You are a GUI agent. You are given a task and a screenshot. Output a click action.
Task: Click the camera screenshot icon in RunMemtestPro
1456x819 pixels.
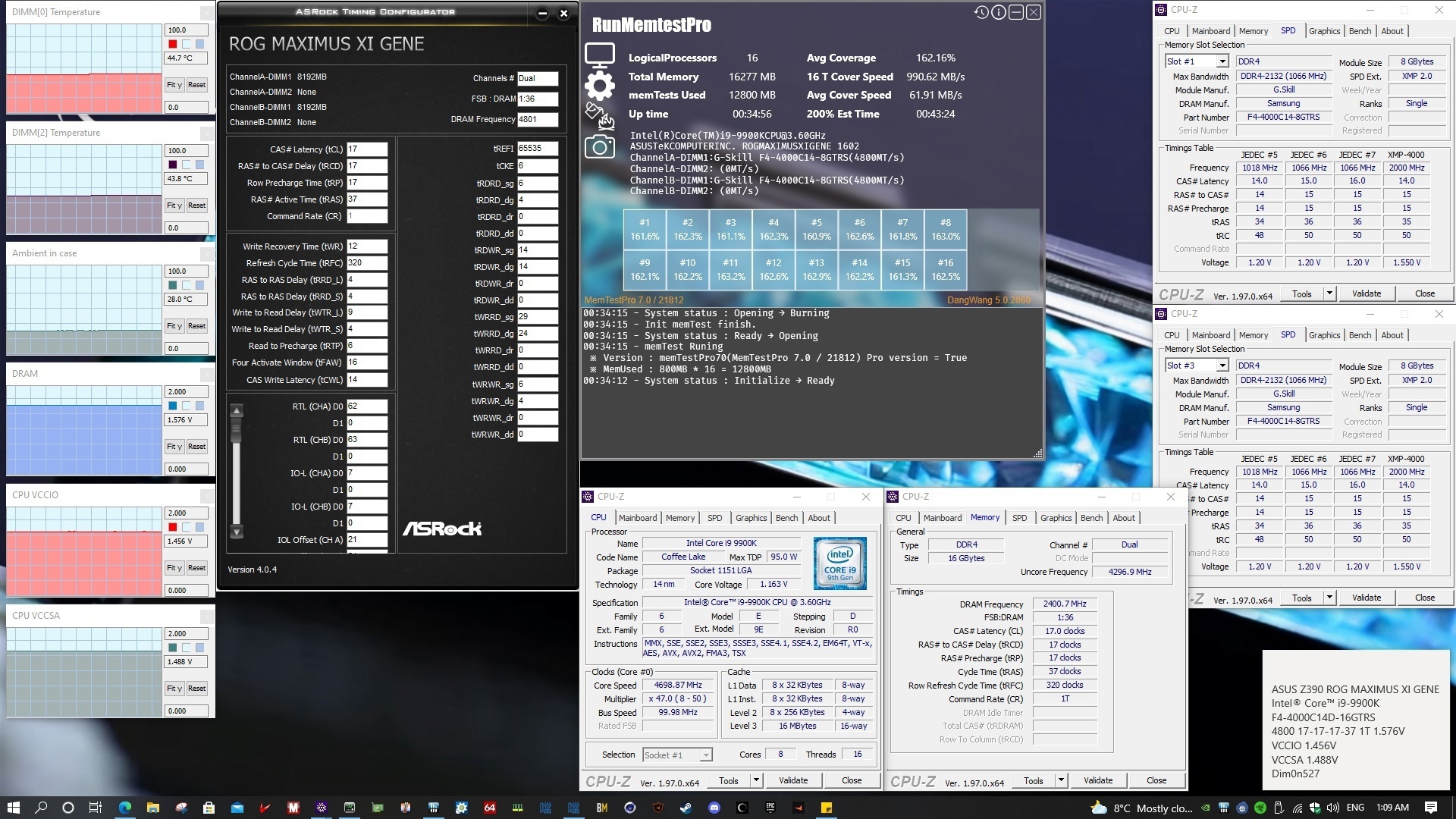pos(599,147)
